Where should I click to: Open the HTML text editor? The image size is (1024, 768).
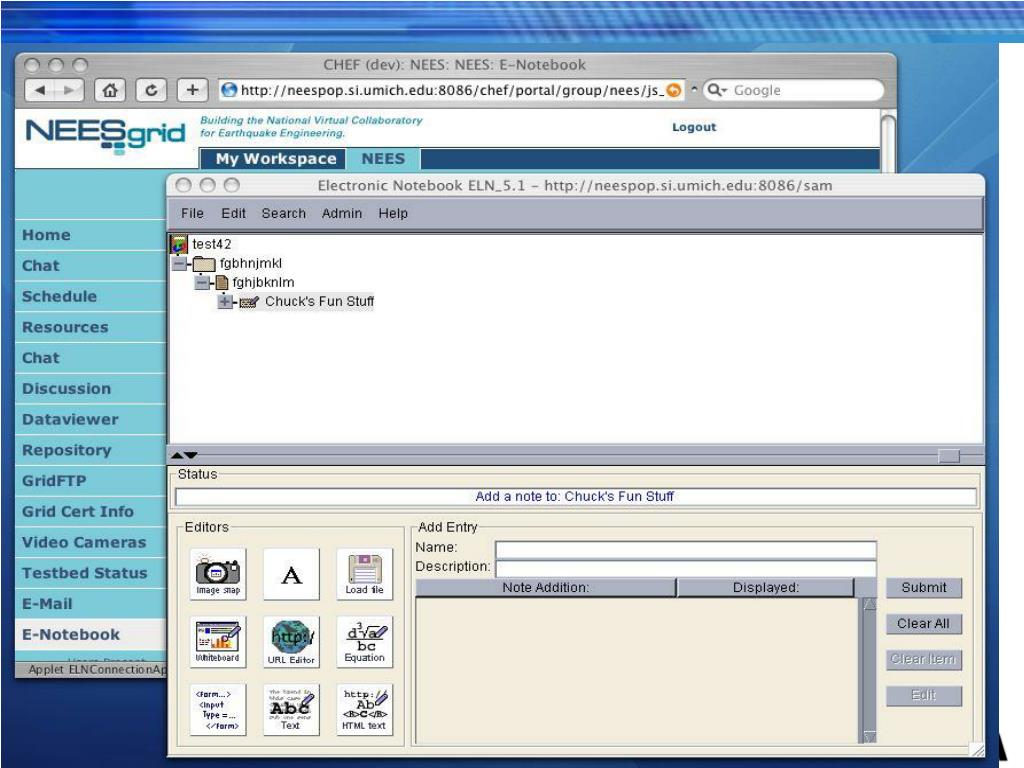[x=364, y=709]
